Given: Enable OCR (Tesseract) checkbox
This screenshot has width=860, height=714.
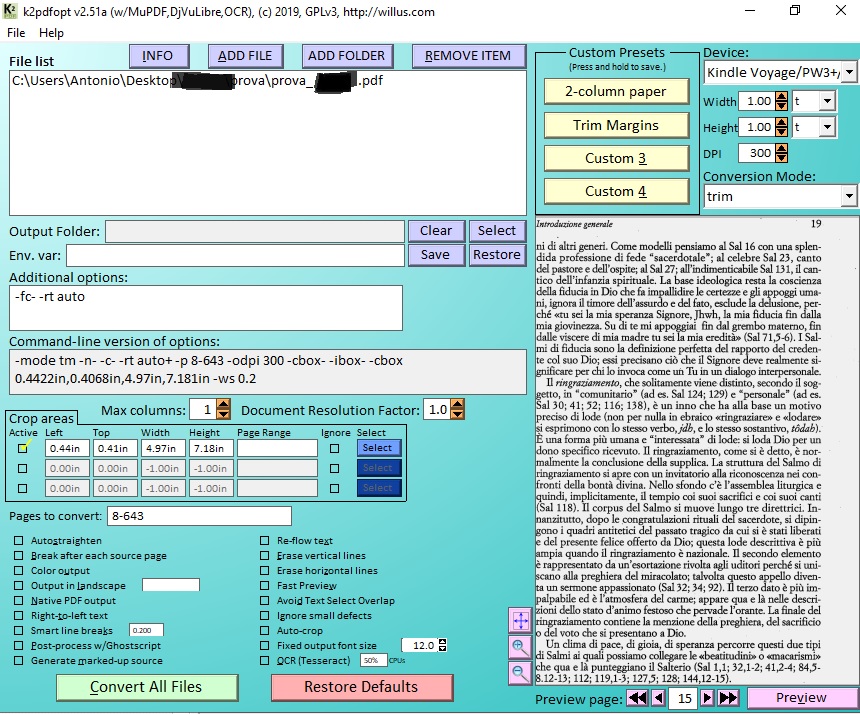Looking at the screenshot, I should point(264,660).
